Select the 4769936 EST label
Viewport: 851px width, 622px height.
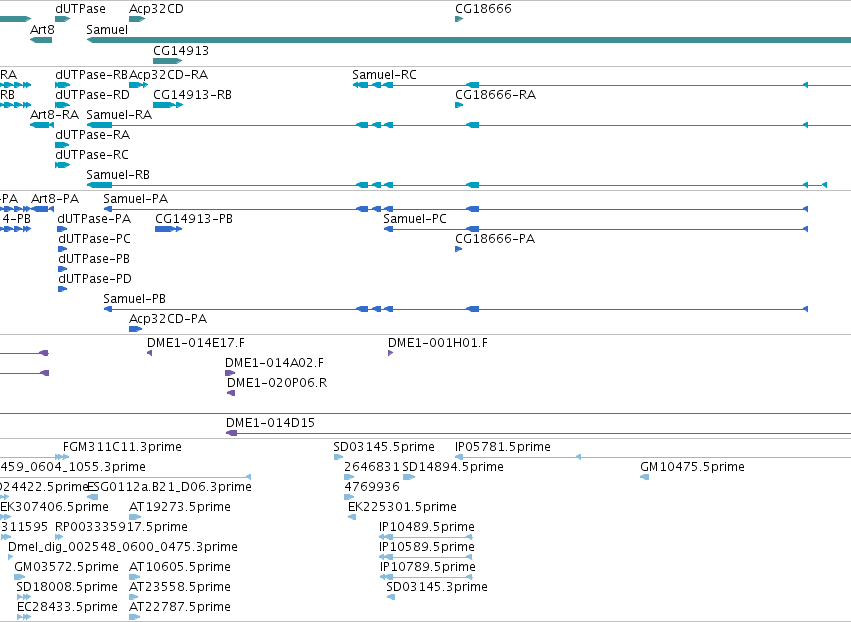pos(372,487)
